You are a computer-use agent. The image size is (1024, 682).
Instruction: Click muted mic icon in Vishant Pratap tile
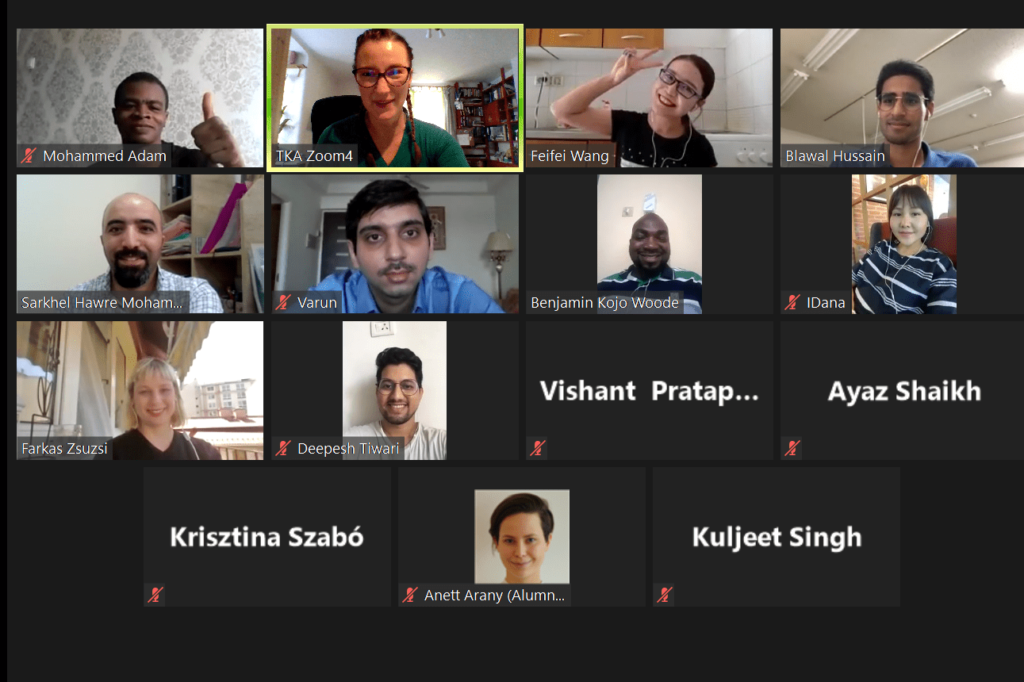(x=537, y=448)
